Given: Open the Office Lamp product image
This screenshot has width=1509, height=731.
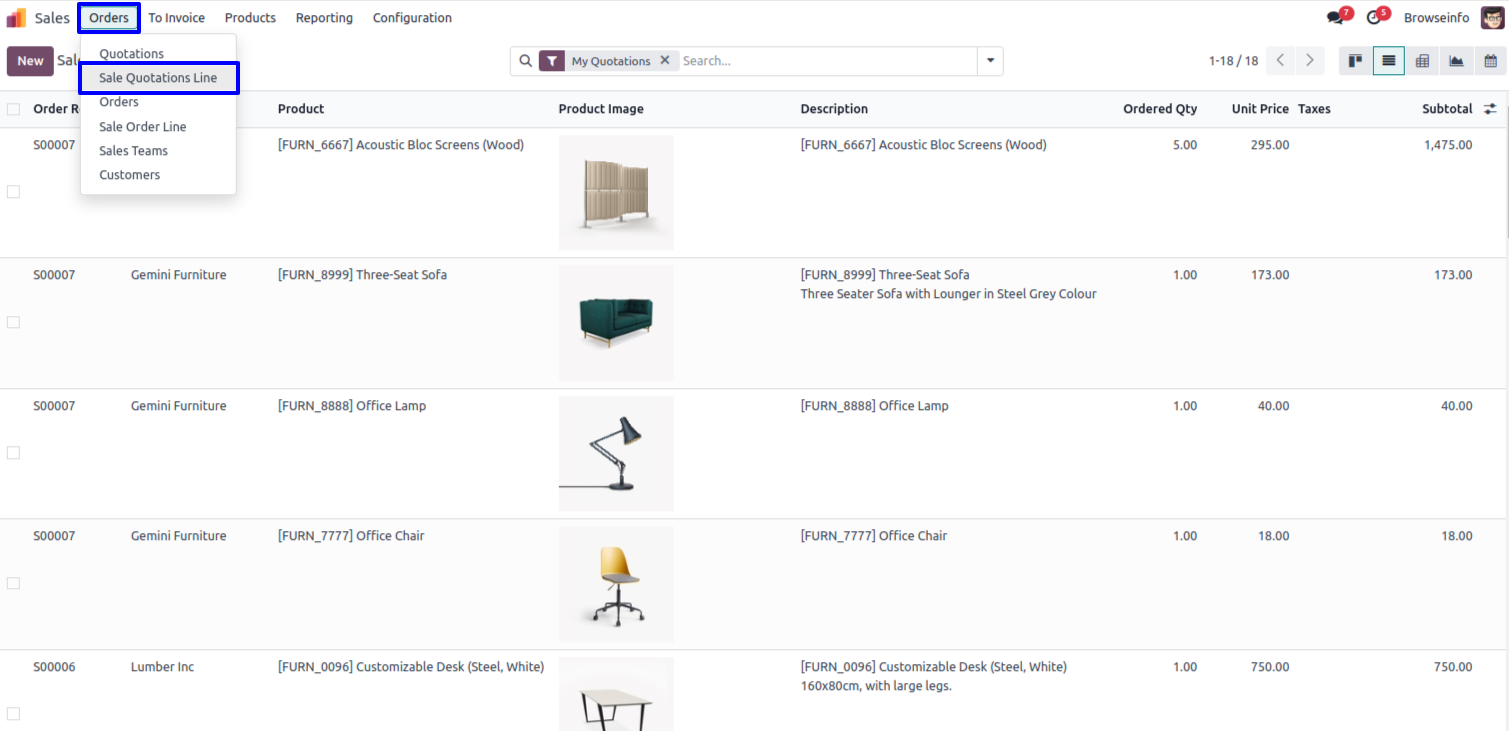Looking at the screenshot, I should click(x=616, y=453).
